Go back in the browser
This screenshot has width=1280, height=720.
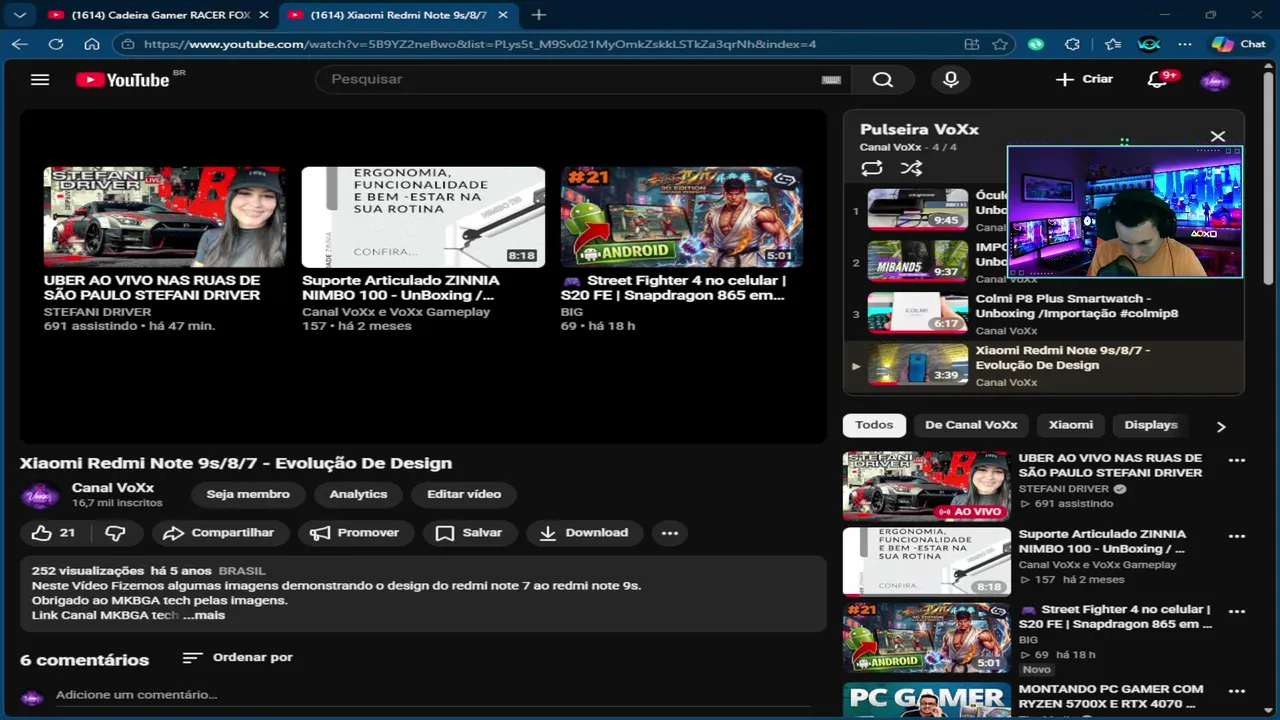click(x=20, y=44)
